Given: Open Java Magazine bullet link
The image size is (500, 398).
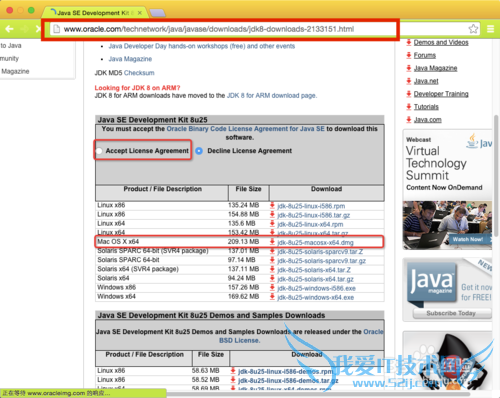Looking at the screenshot, I should 130,59.
